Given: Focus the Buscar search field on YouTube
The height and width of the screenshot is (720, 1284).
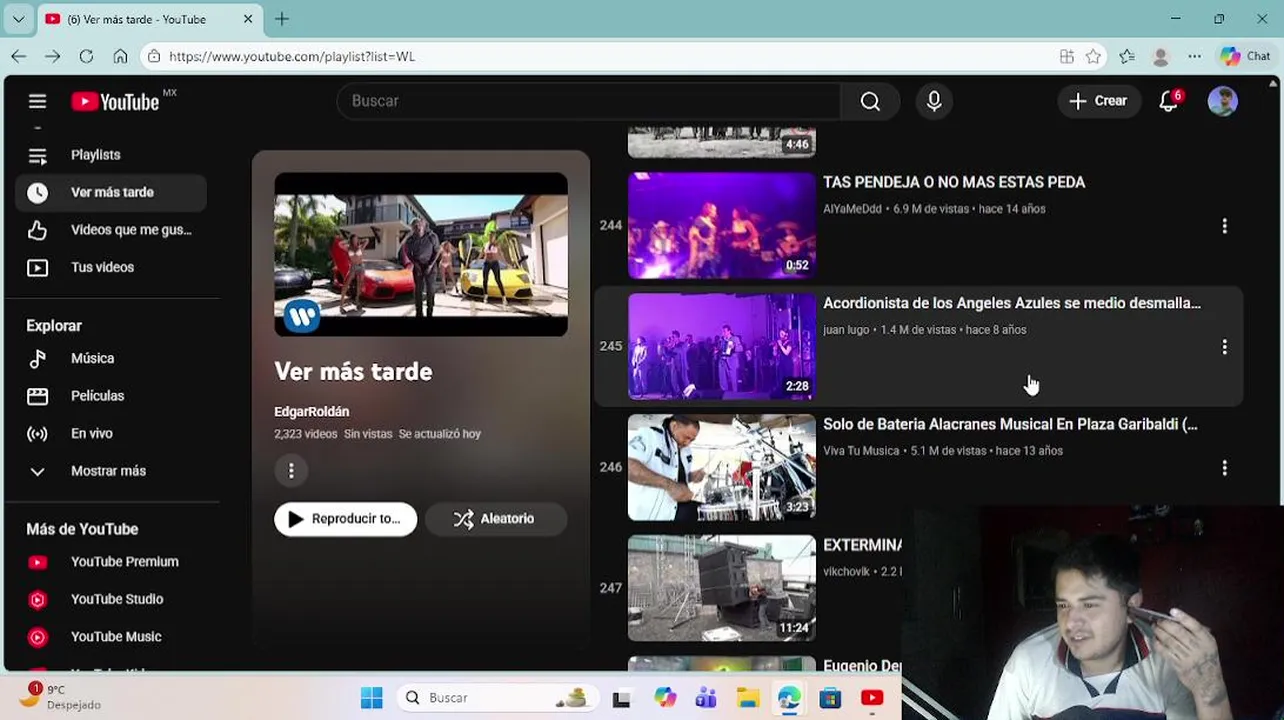Looking at the screenshot, I should 590,101.
